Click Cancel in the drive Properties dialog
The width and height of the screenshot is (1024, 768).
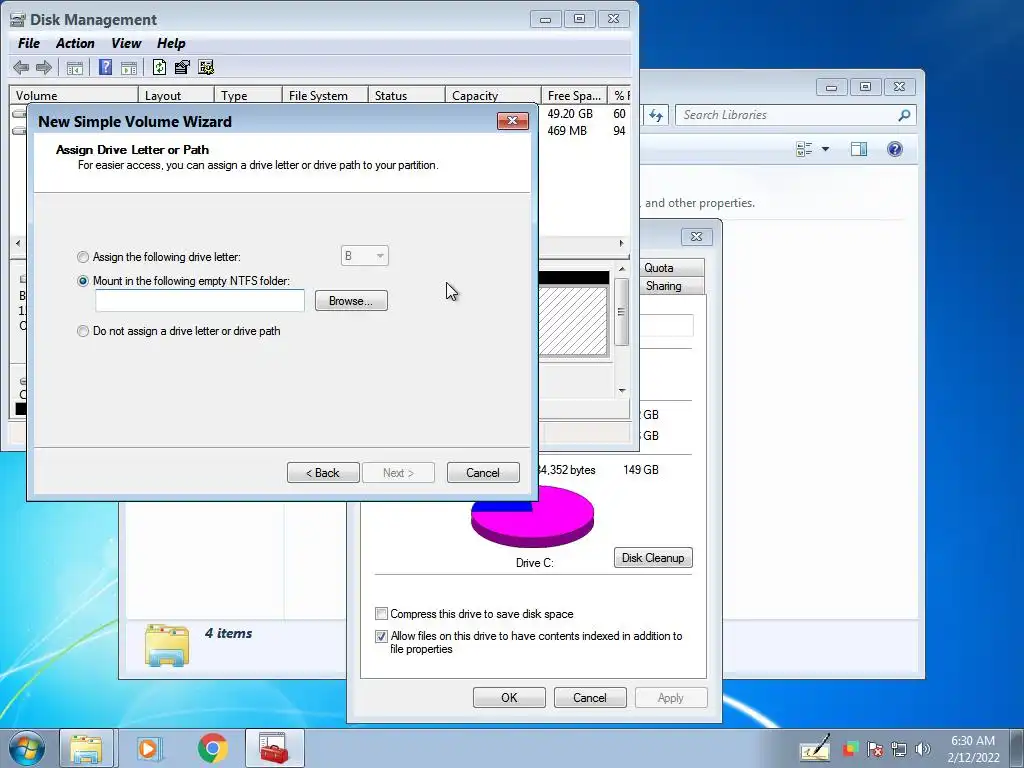click(590, 697)
